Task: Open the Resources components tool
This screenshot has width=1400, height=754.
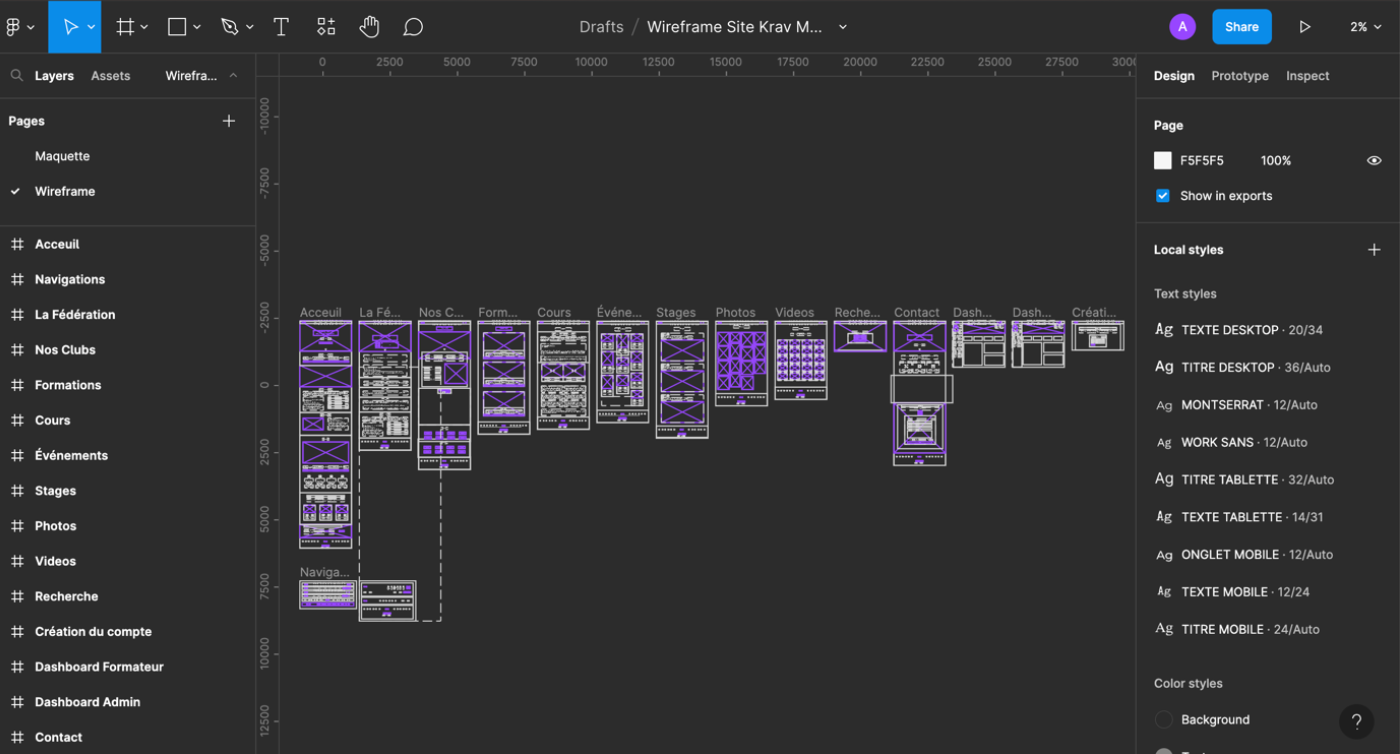Action: click(x=326, y=27)
